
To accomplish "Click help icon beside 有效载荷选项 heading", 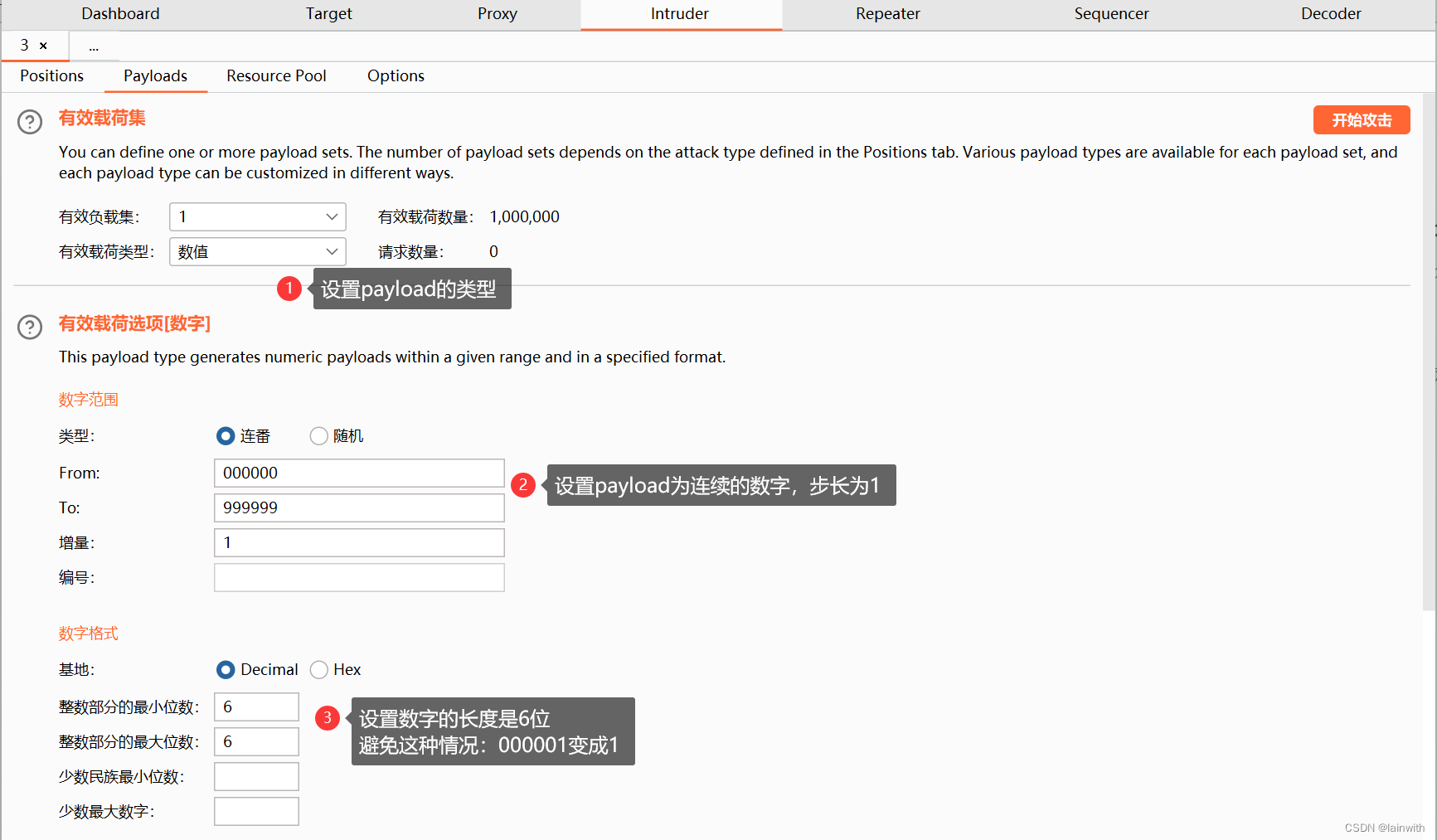I will click(30, 327).
